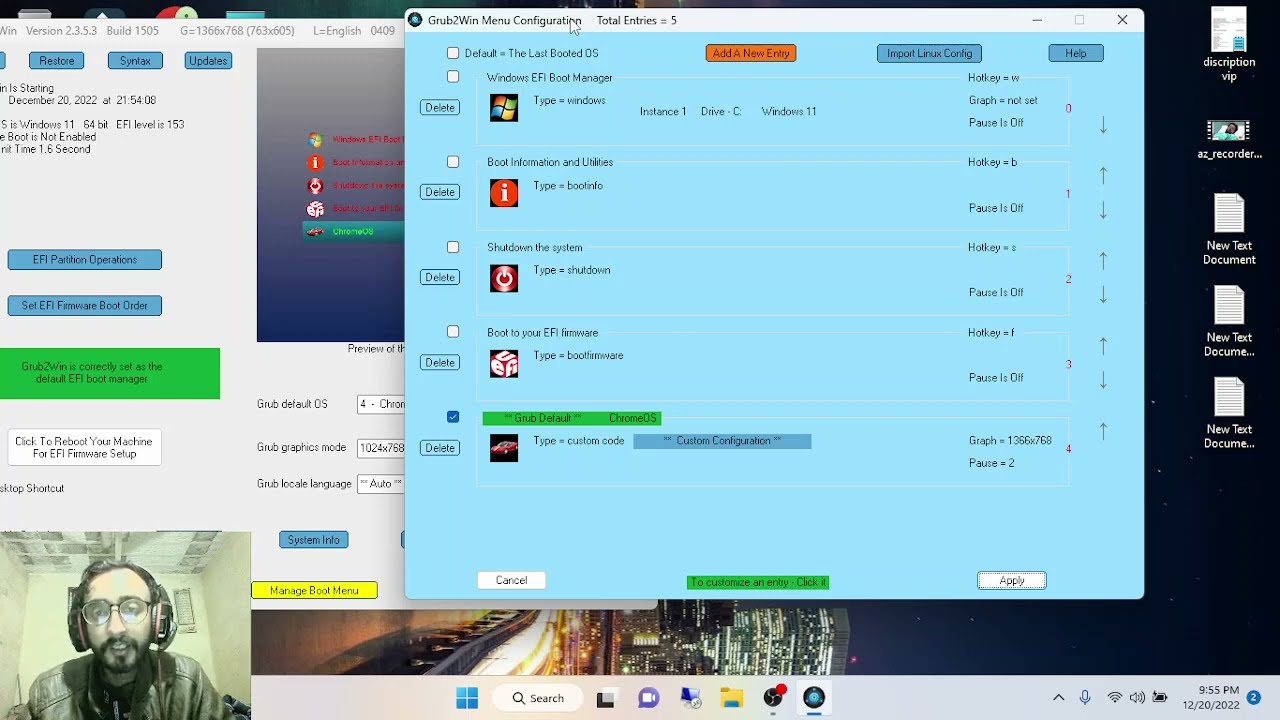Delete the ChromeOS entry
Image resolution: width=1280 pixels, height=720 pixels.
(440, 448)
